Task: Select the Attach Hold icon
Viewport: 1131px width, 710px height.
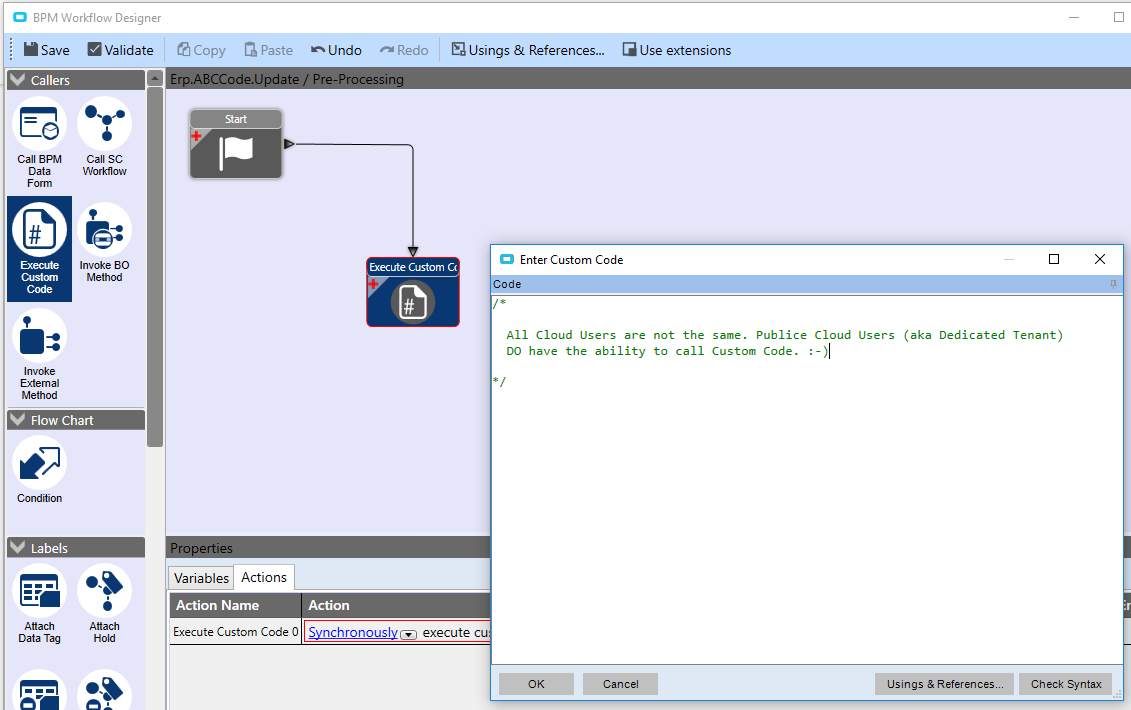Action: tap(104, 591)
